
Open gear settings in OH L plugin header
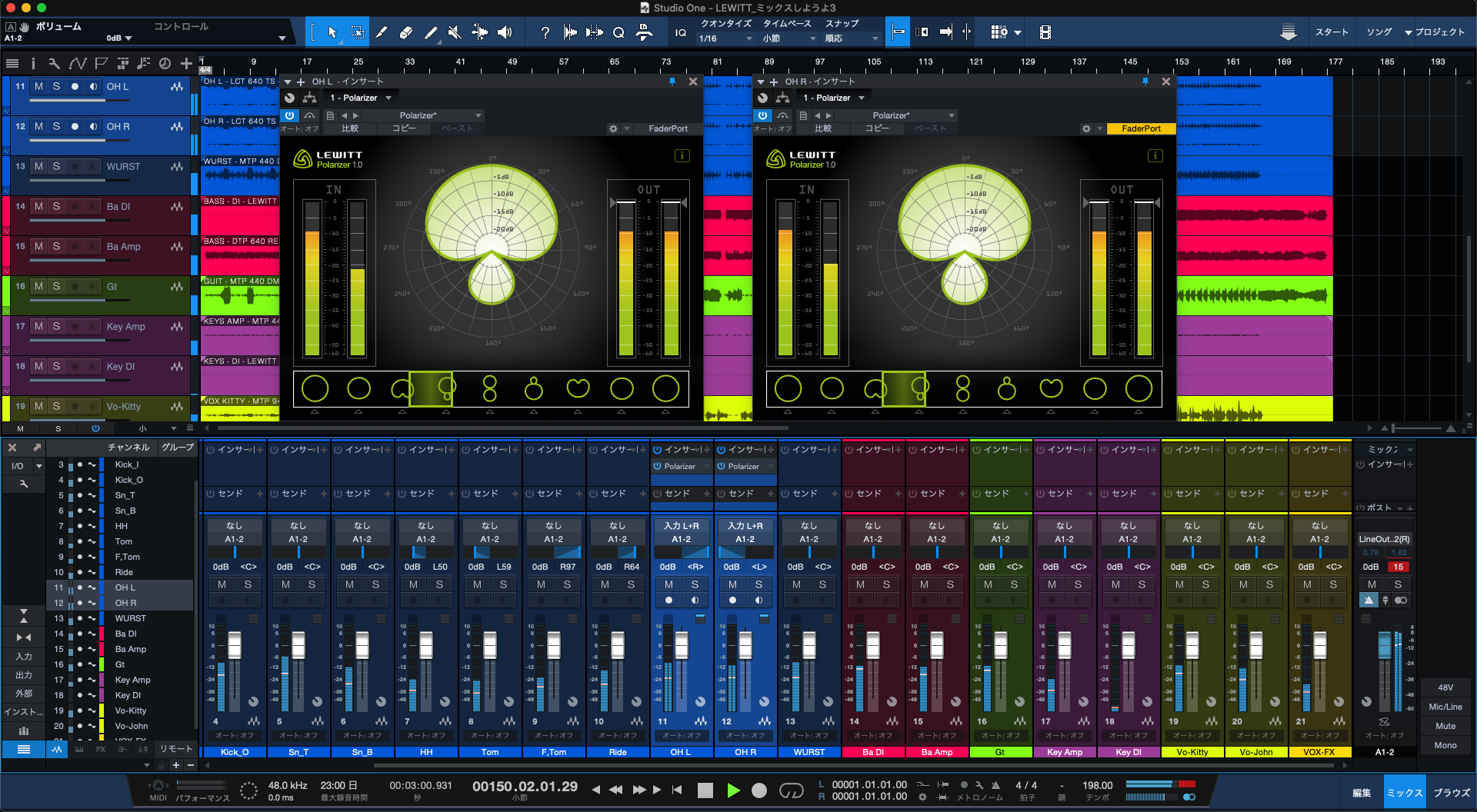pos(613,128)
